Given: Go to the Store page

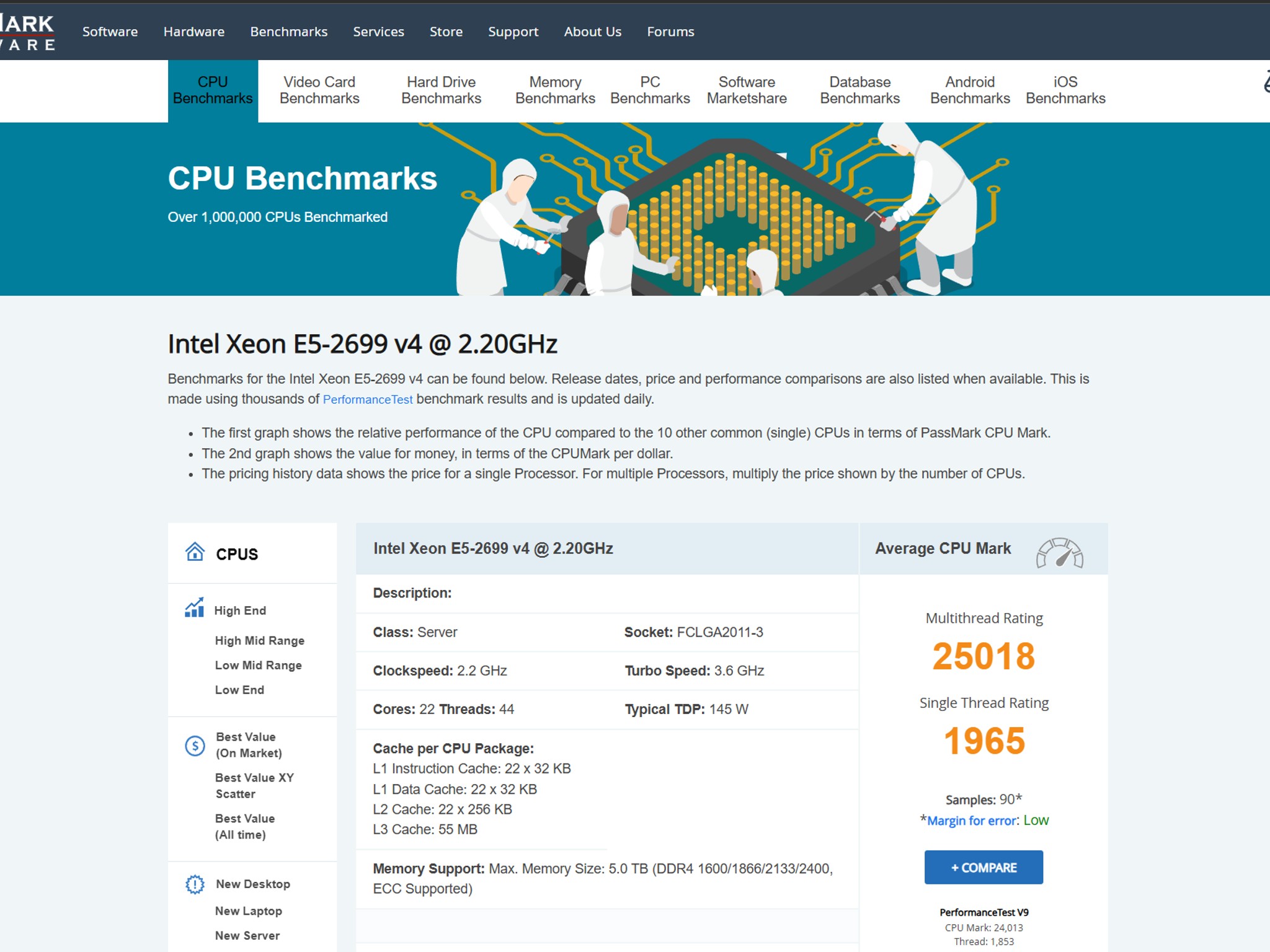Looking at the screenshot, I should click(x=446, y=32).
